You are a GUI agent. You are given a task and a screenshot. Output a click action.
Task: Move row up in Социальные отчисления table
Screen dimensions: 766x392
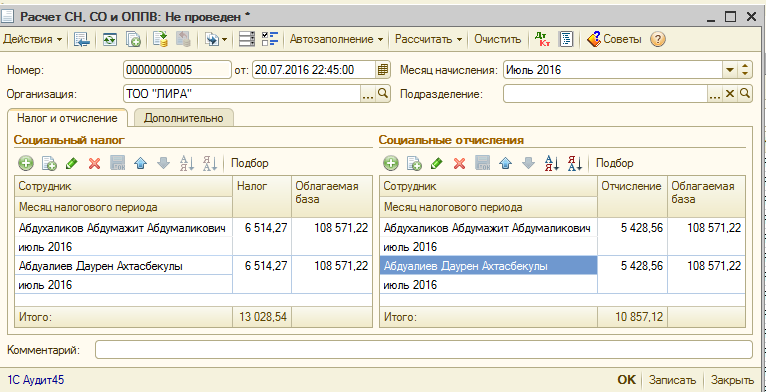pos(505,163)
